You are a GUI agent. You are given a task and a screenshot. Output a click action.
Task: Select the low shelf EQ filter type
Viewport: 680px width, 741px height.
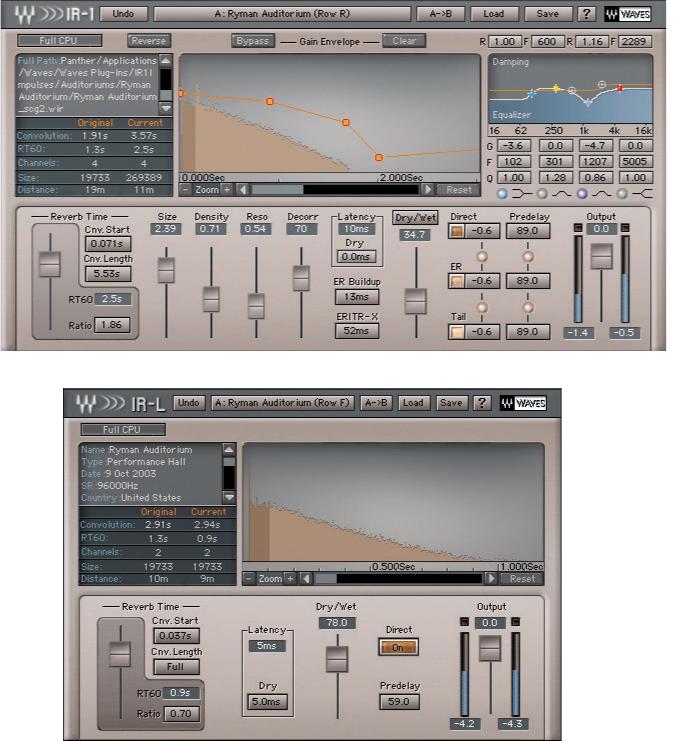503,193
